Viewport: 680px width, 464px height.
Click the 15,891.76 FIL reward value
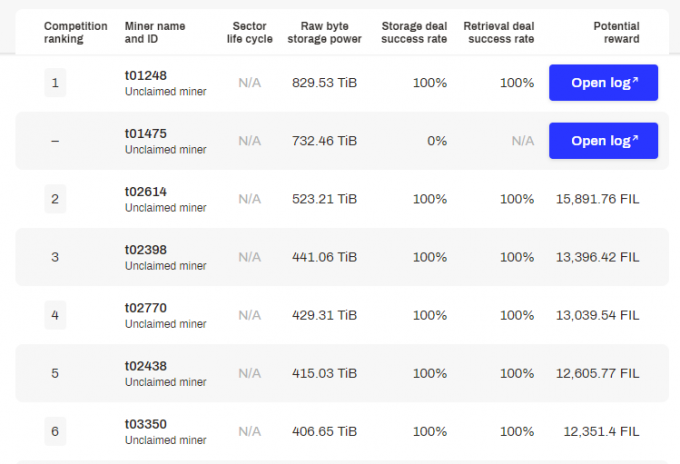[x=598, y=199]
